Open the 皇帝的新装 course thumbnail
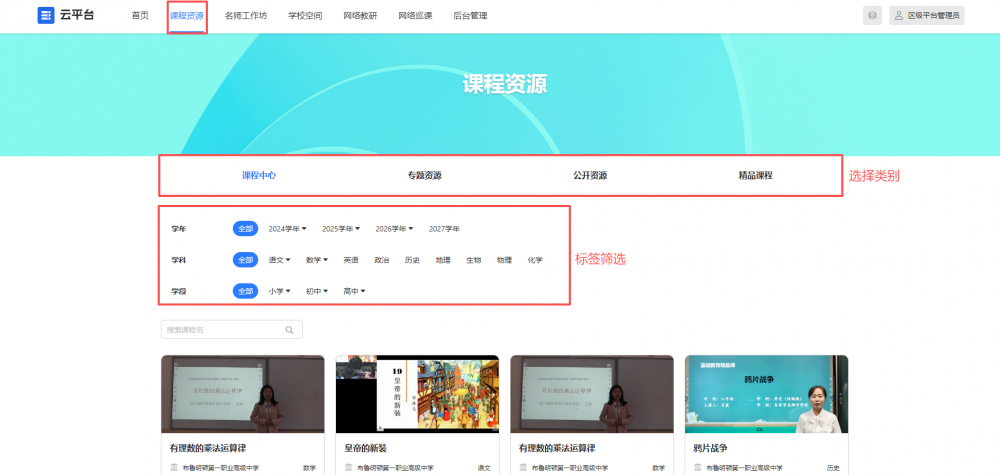The width and height of the screenshot is (1000, 475). [417, 394]
